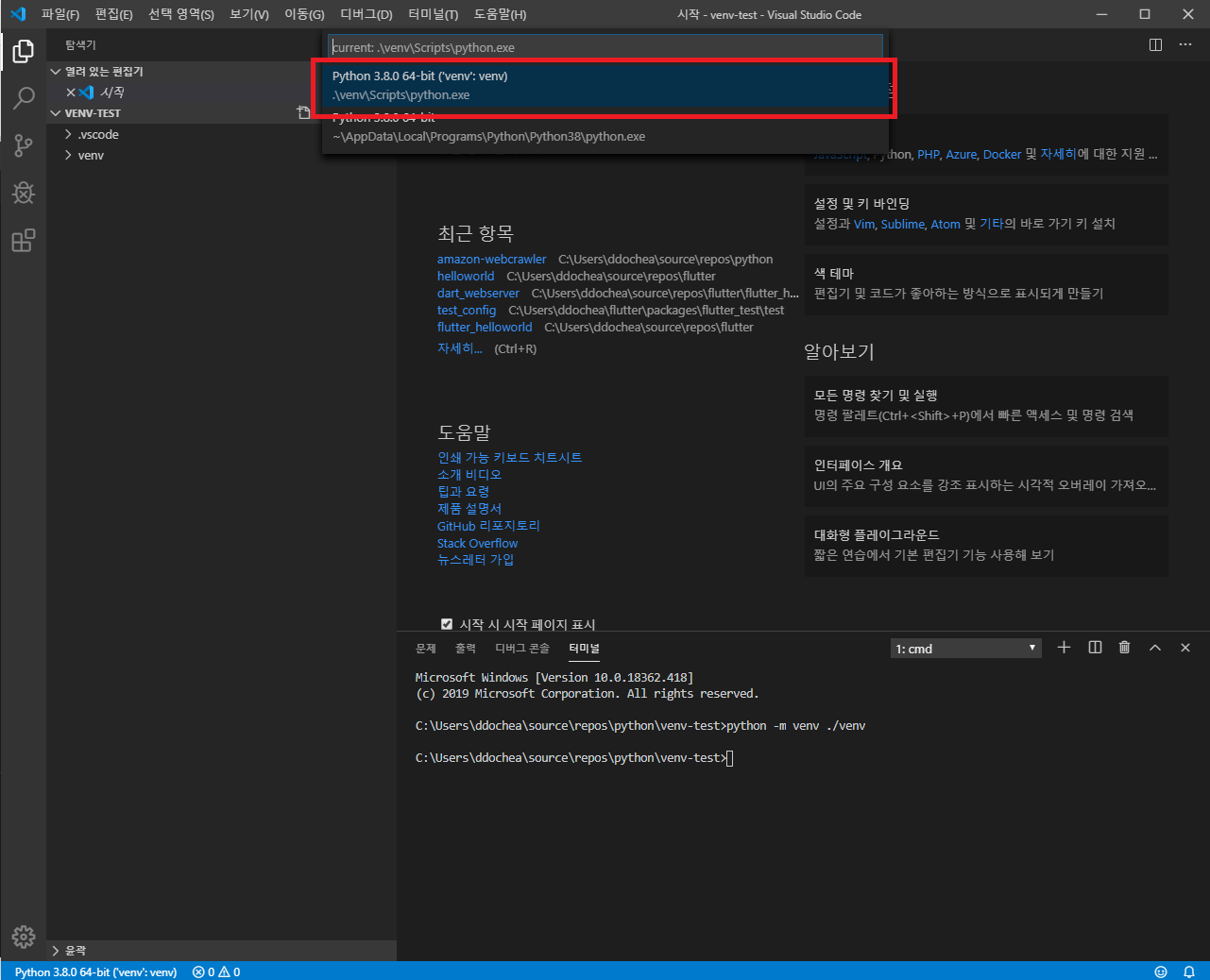The height and width of the screenshot is (980, 1210).
Task: Open the Stack Overflow help link
Action: [477, 543]
